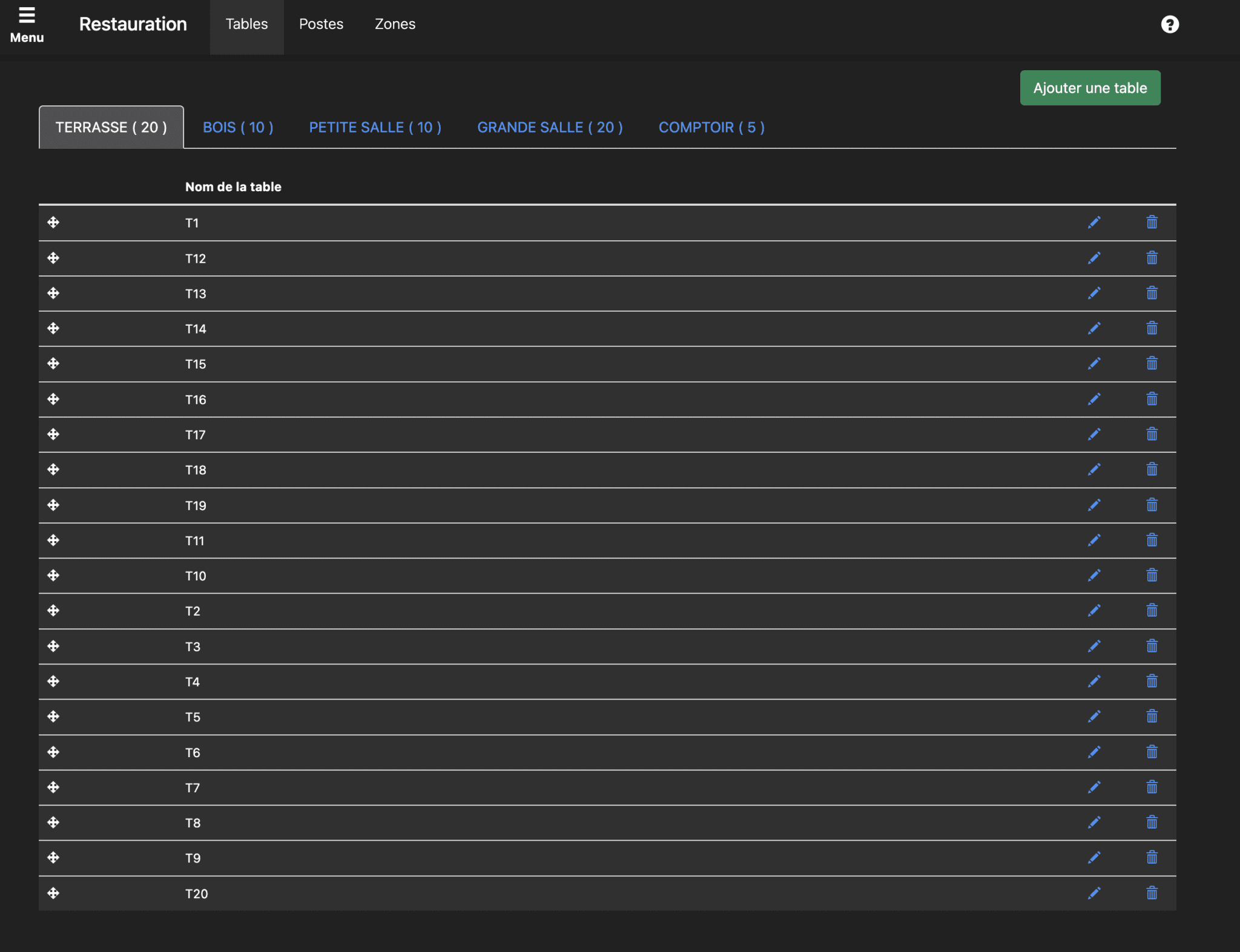This screenshot has width=1240, height=952.
Task: Switch to the Zones navigation tab
Action: [395, 24]
